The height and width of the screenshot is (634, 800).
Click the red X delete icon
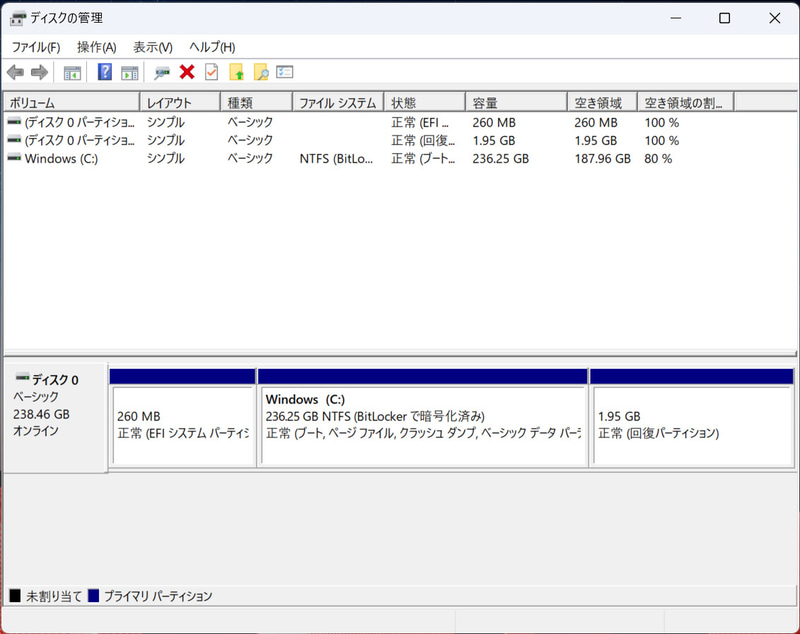point(187,72)
